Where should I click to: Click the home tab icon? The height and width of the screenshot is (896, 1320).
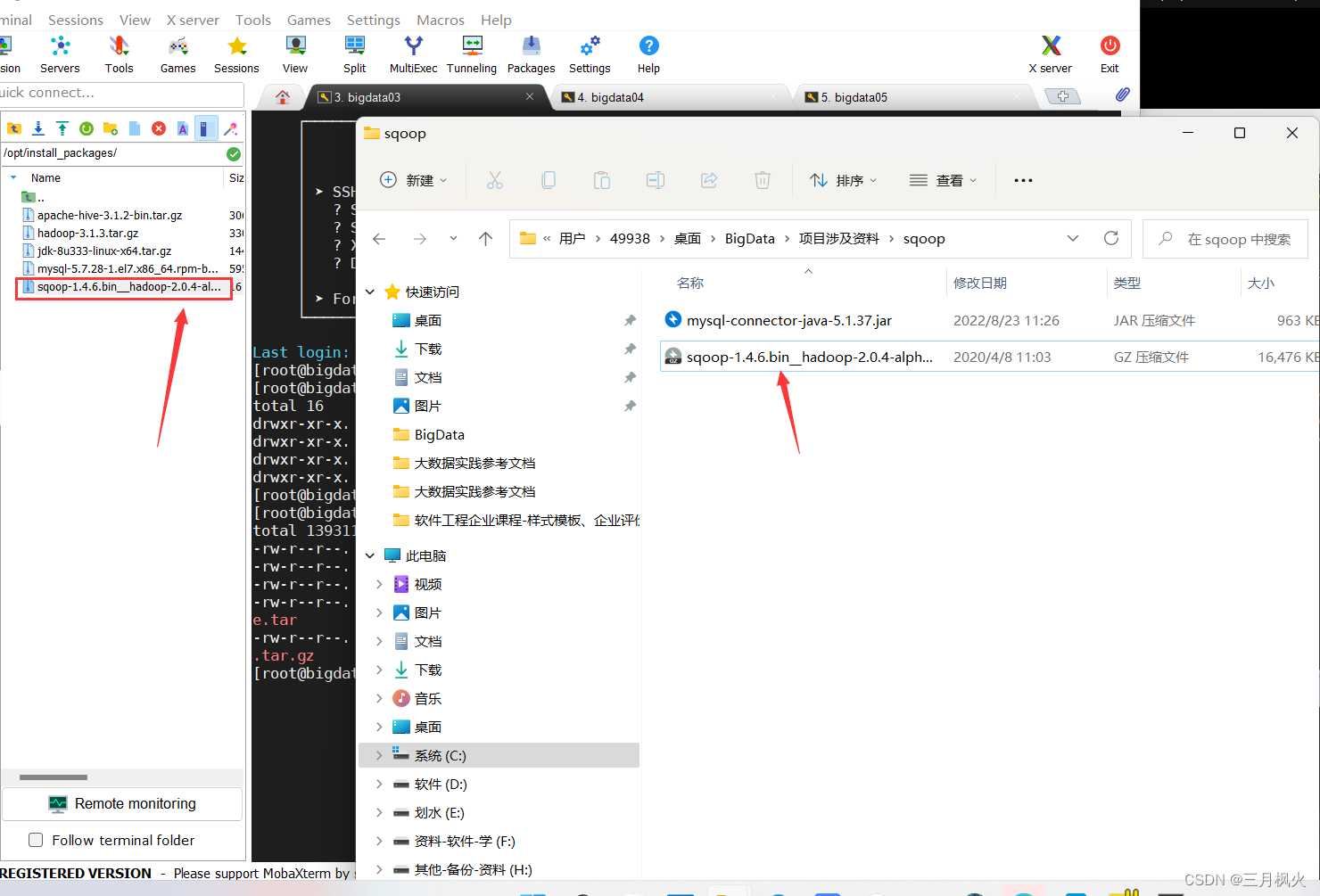click(283, 97)
